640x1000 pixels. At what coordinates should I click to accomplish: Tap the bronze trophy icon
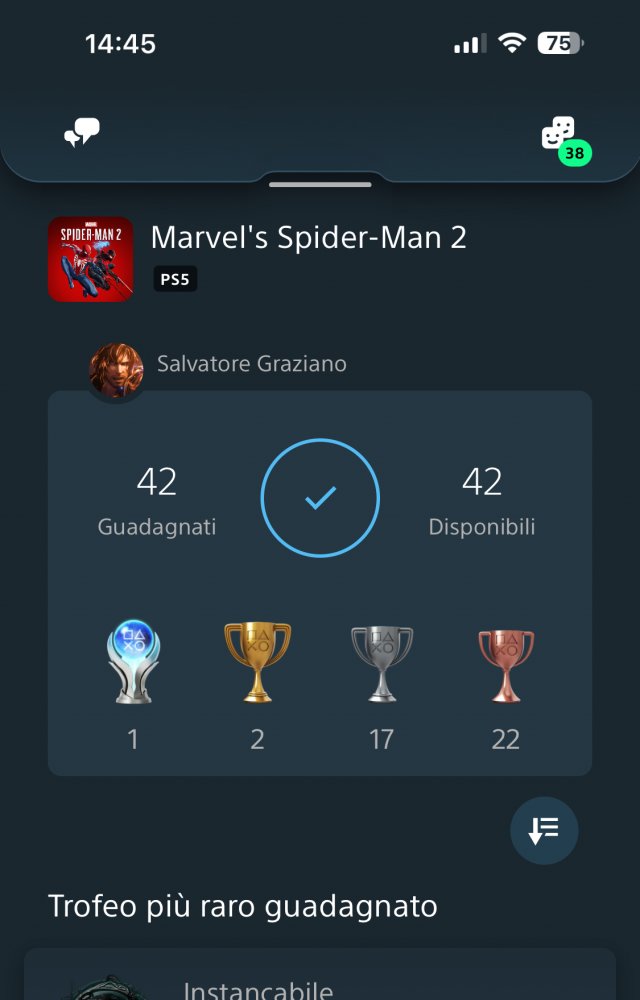click(x=506, y=660)
